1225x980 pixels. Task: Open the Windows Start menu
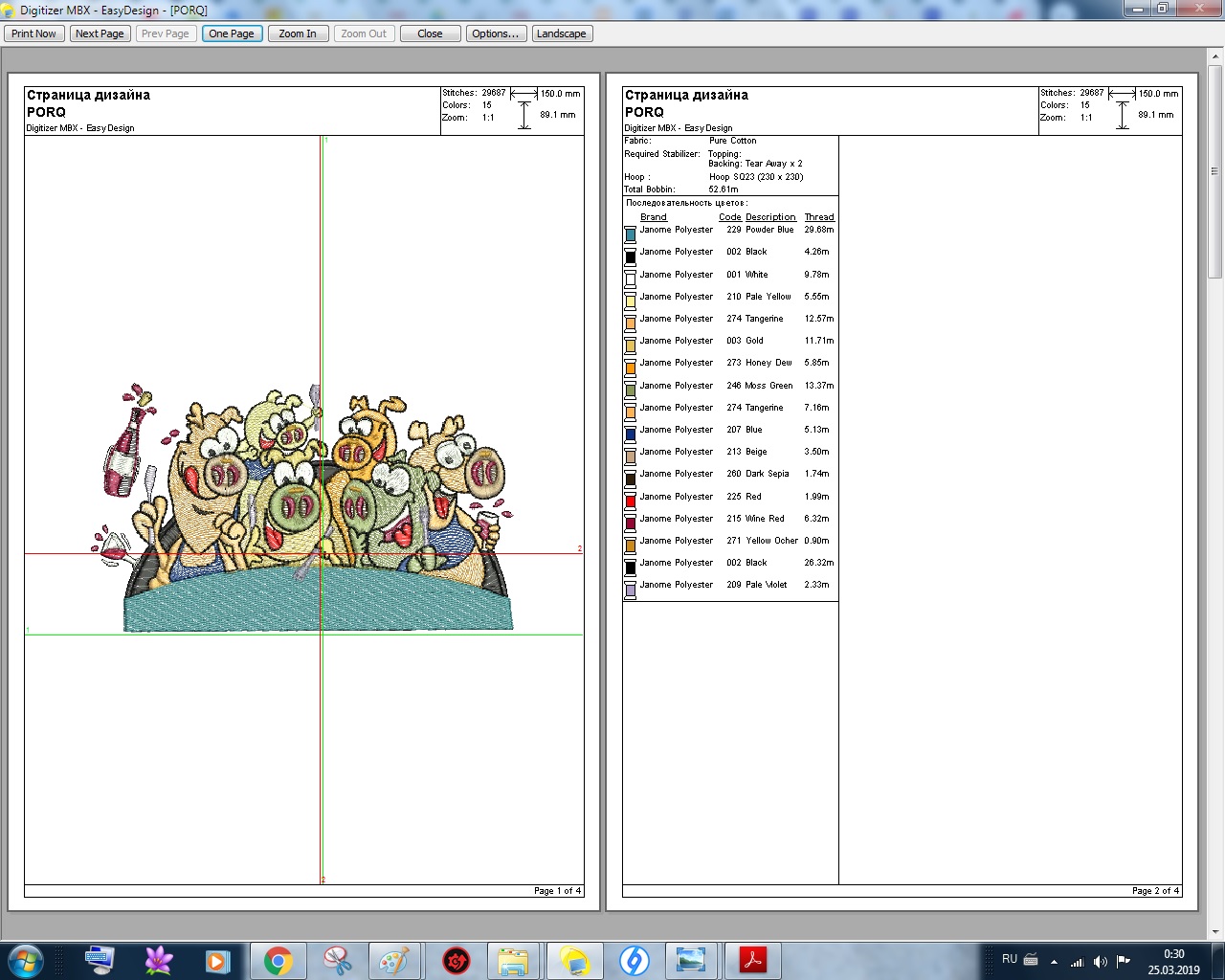[26, 960]
